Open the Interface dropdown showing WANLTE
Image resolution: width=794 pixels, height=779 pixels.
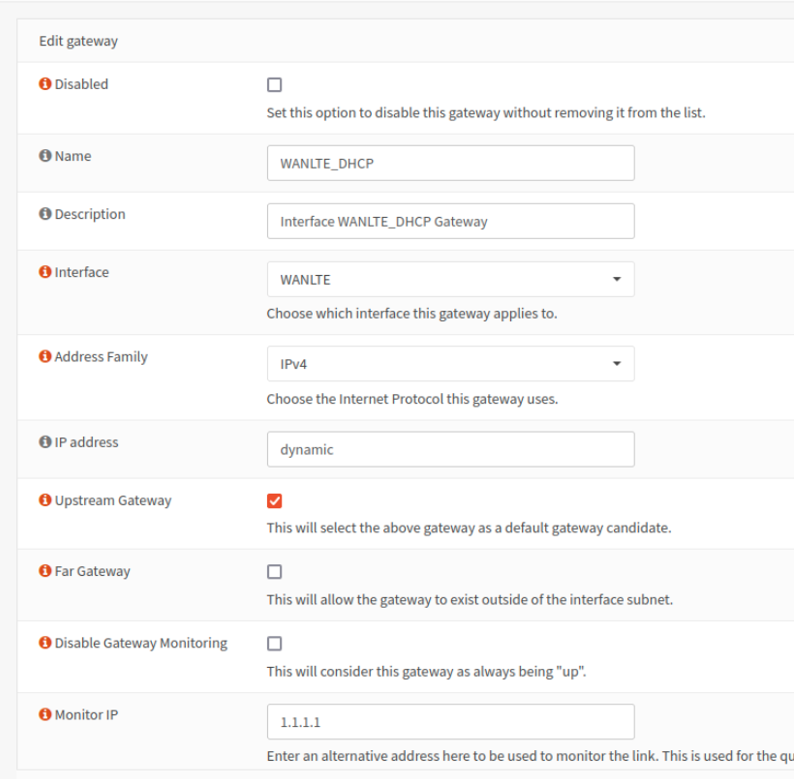pyautogui.click(x=451, y=279)
